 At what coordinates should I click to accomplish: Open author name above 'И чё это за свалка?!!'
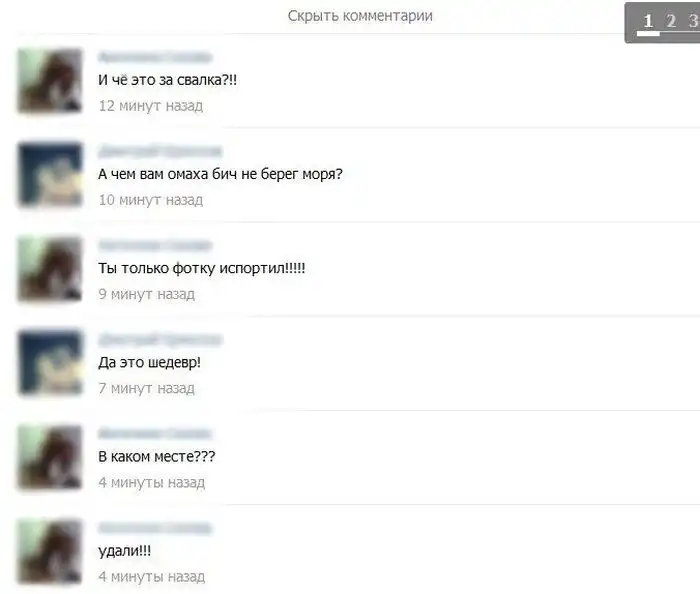pos(154,58)
